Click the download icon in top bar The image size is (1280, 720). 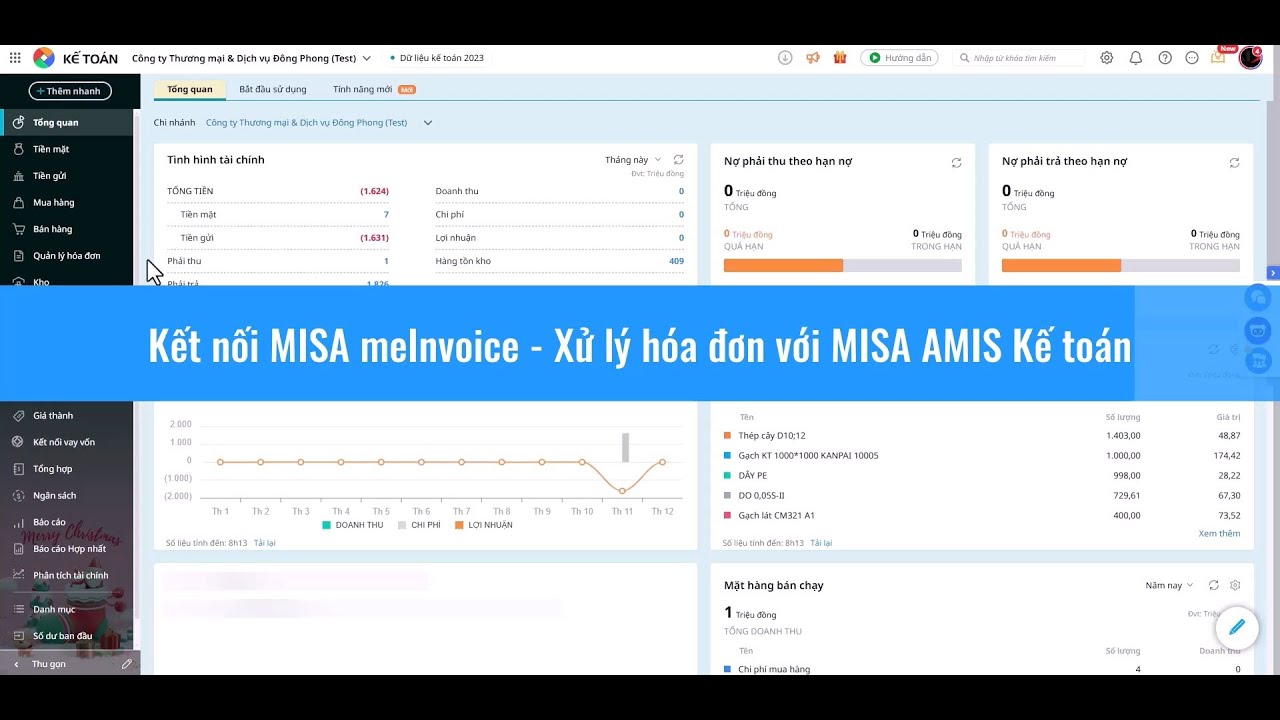[x=785, y=58]
